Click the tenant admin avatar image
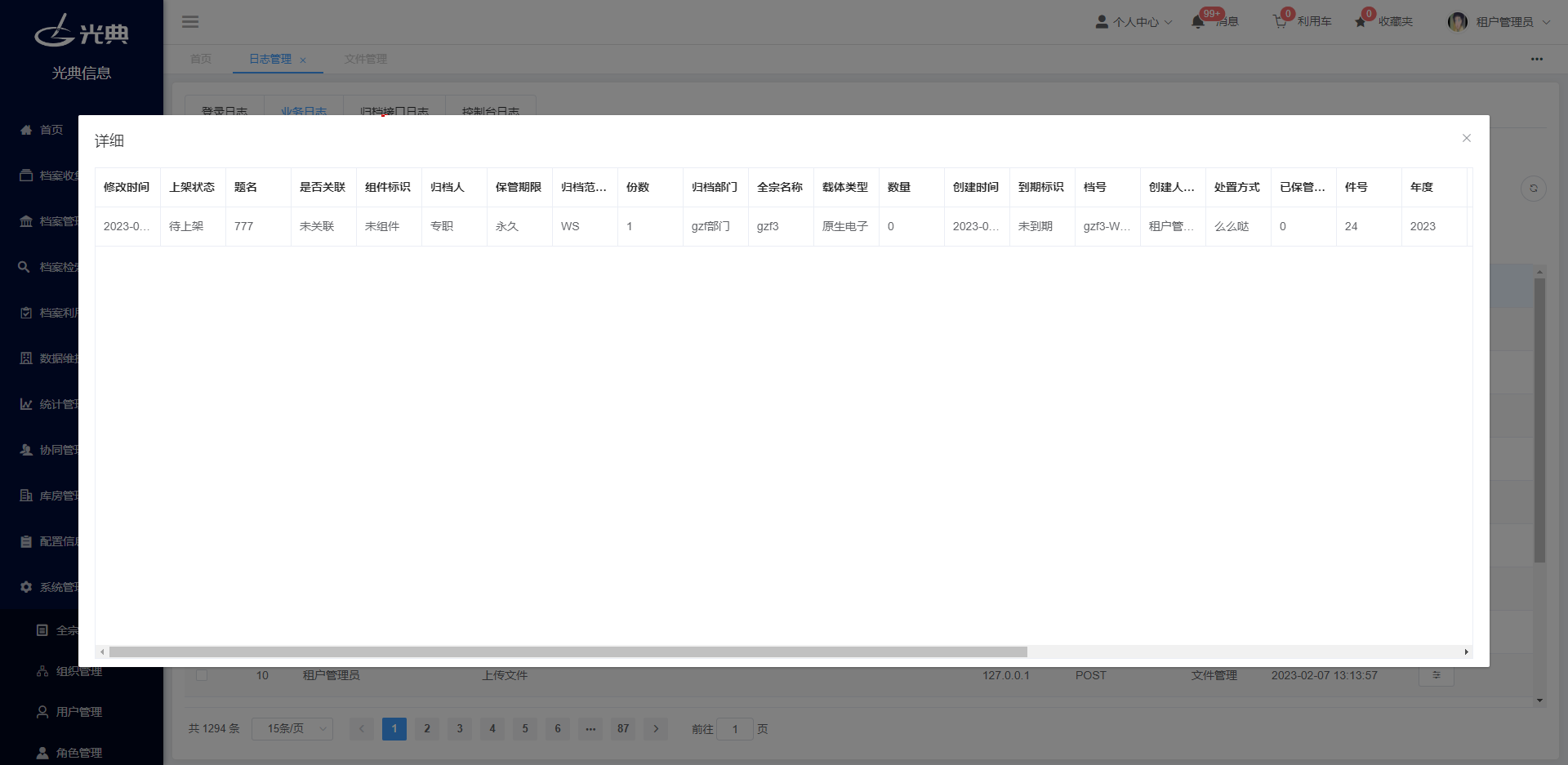The image size is (1568, 765). point(1458,22)
